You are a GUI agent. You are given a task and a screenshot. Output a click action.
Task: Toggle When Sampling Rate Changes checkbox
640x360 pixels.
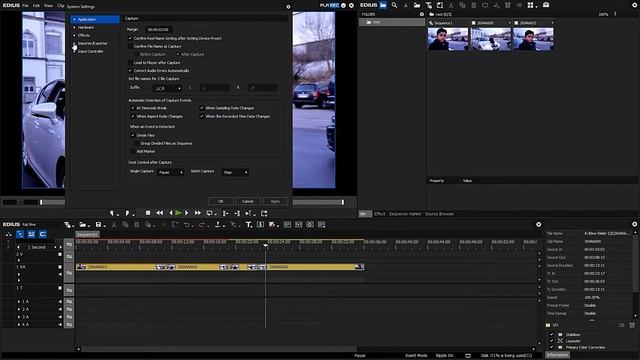point(202,108)
